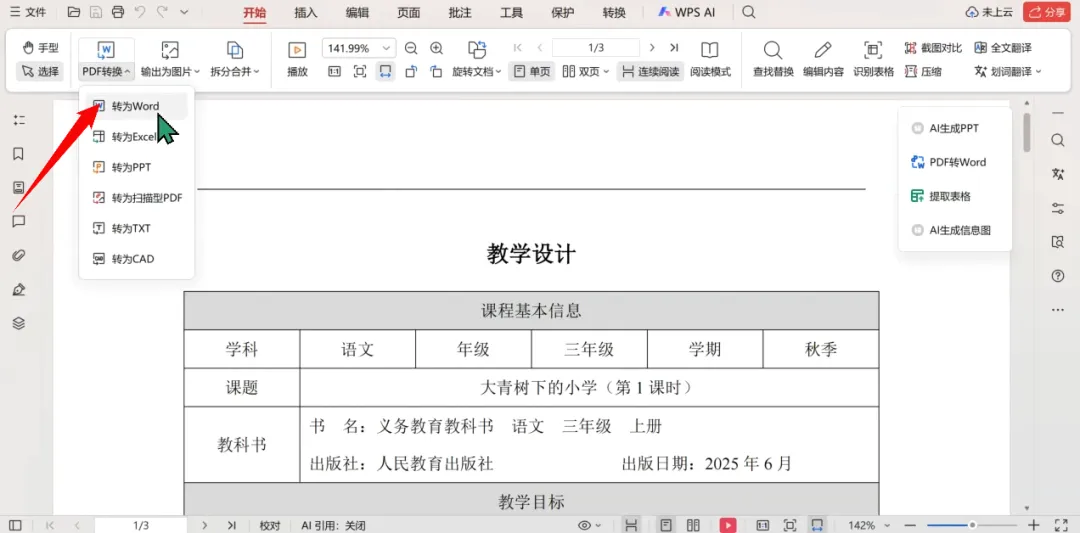Switch to 插入 ribbon tab

pos(306,12)
